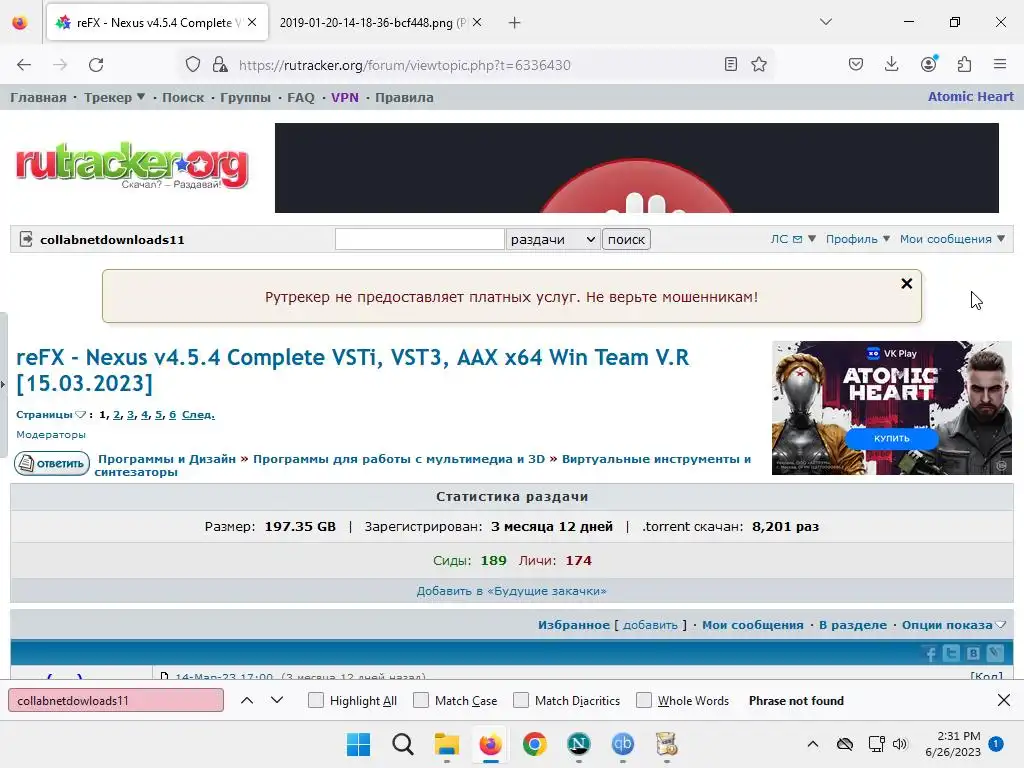Open the FAQ menu item
This screenshot has height=768, width=1024.
(300, 97)
